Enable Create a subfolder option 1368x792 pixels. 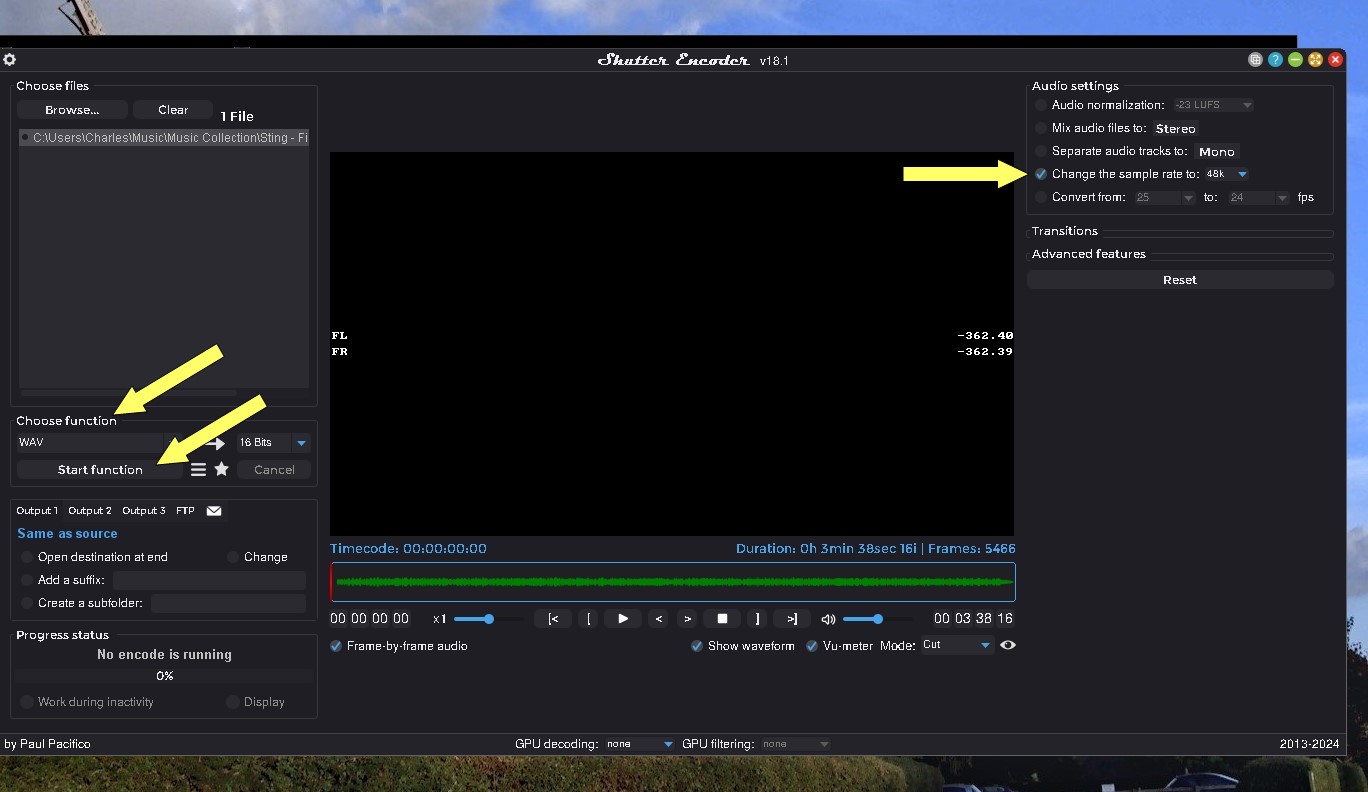point(27,603)
